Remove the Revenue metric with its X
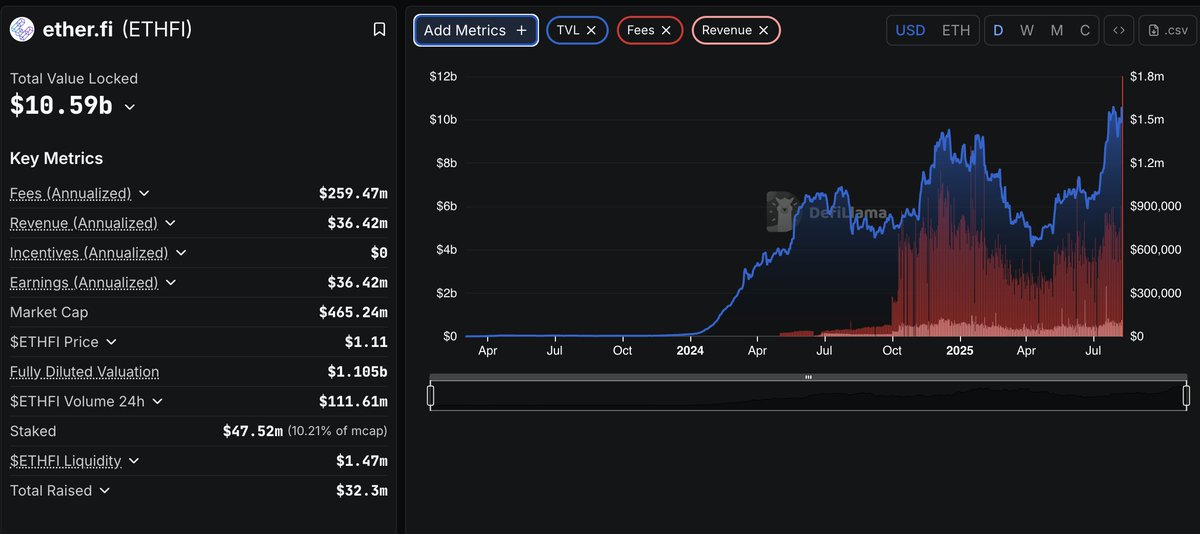Screen dimensions: 1200x534 coord(763,30)
